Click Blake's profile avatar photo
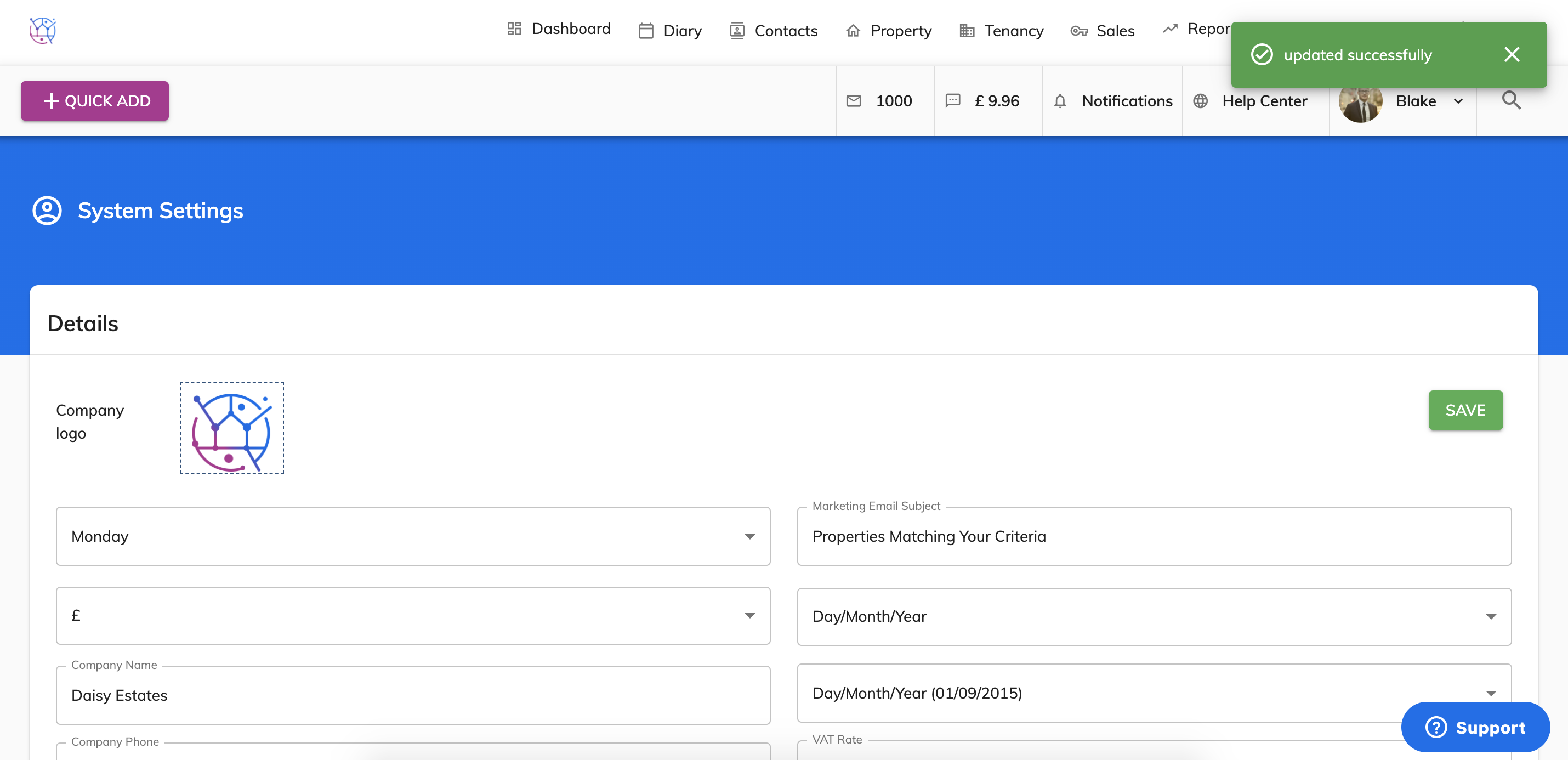This screenshot has width=1568, height=760. click(1360, 105)
